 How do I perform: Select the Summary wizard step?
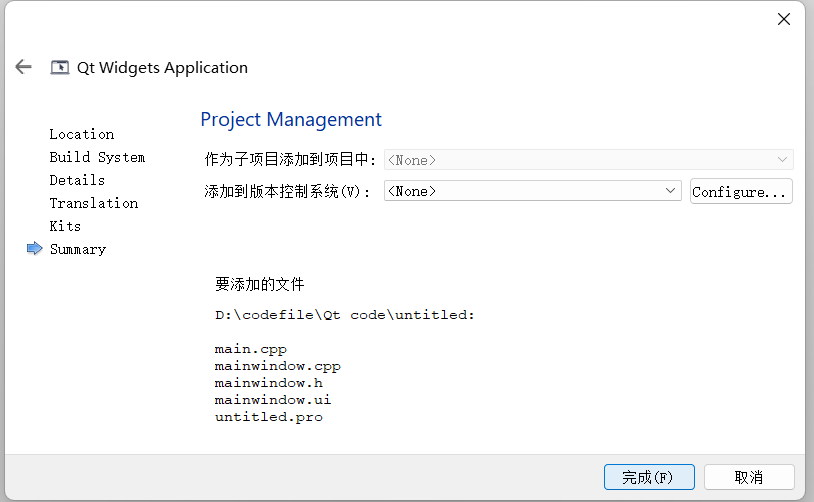(77, 249)
